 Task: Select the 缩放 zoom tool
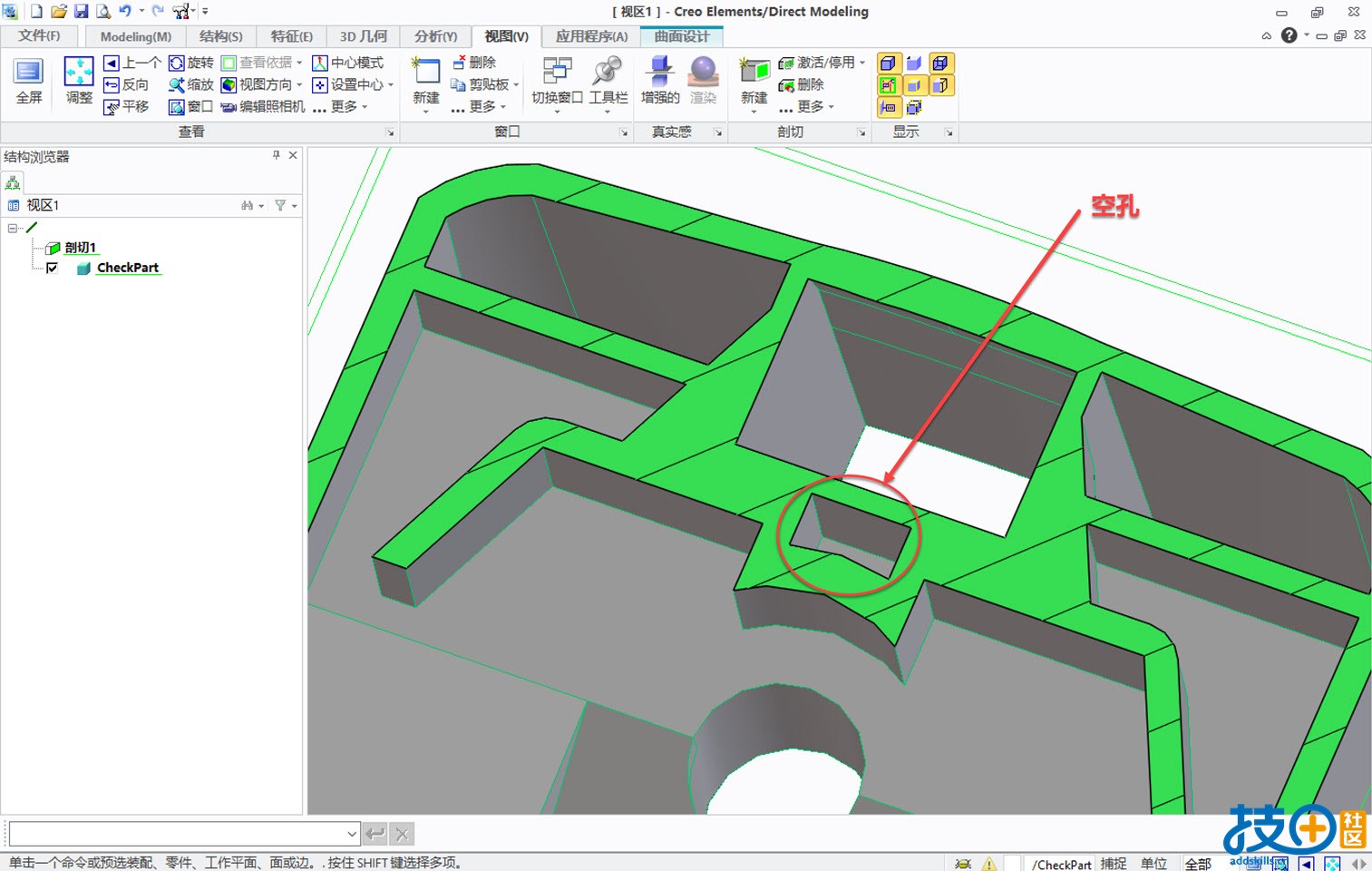point(191,84)
